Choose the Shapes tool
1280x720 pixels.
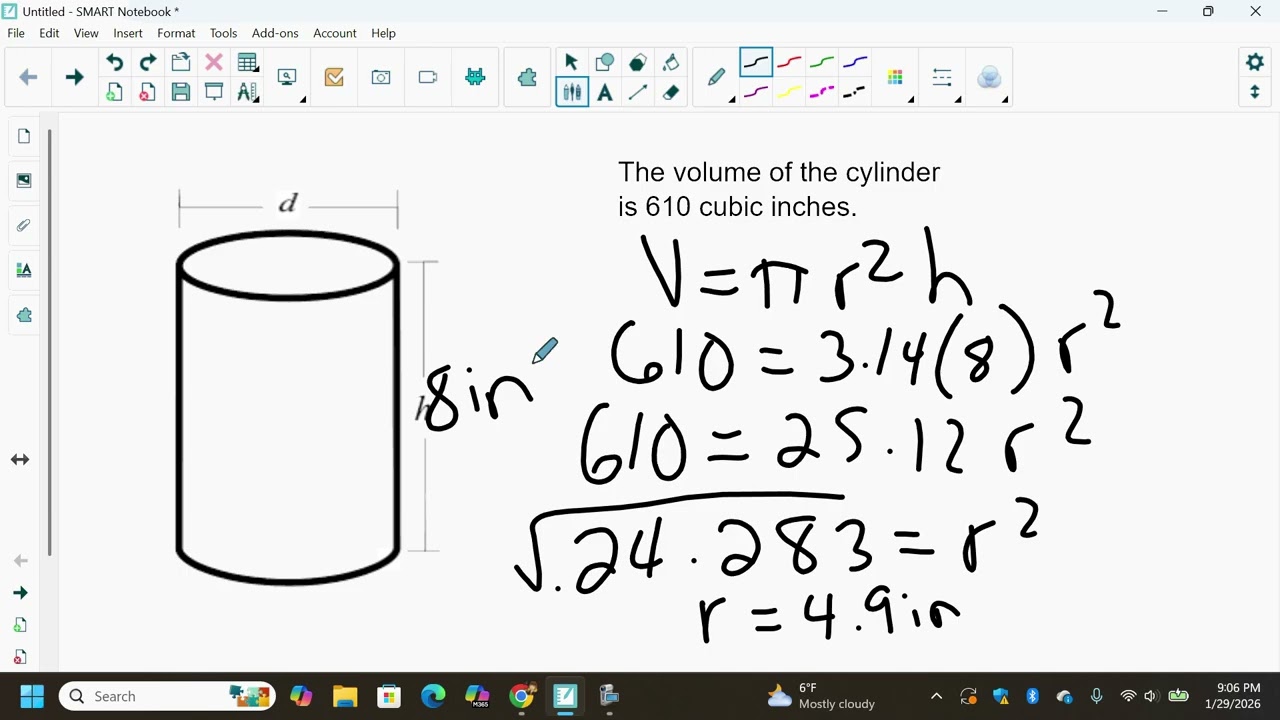click(604, 62)
